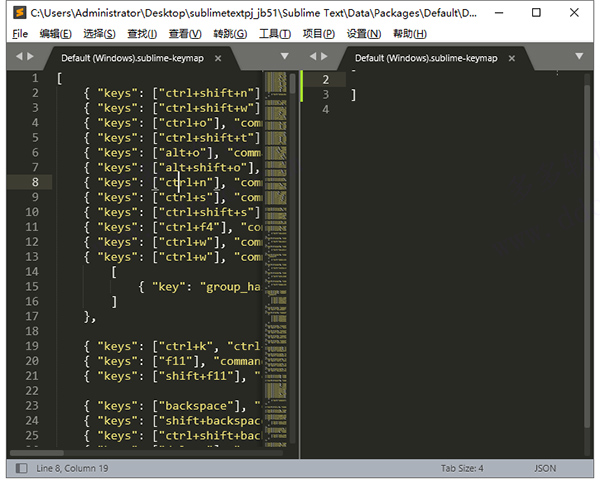
Task: Click right pane's forward tab arrow
Action: click(325, 56)
